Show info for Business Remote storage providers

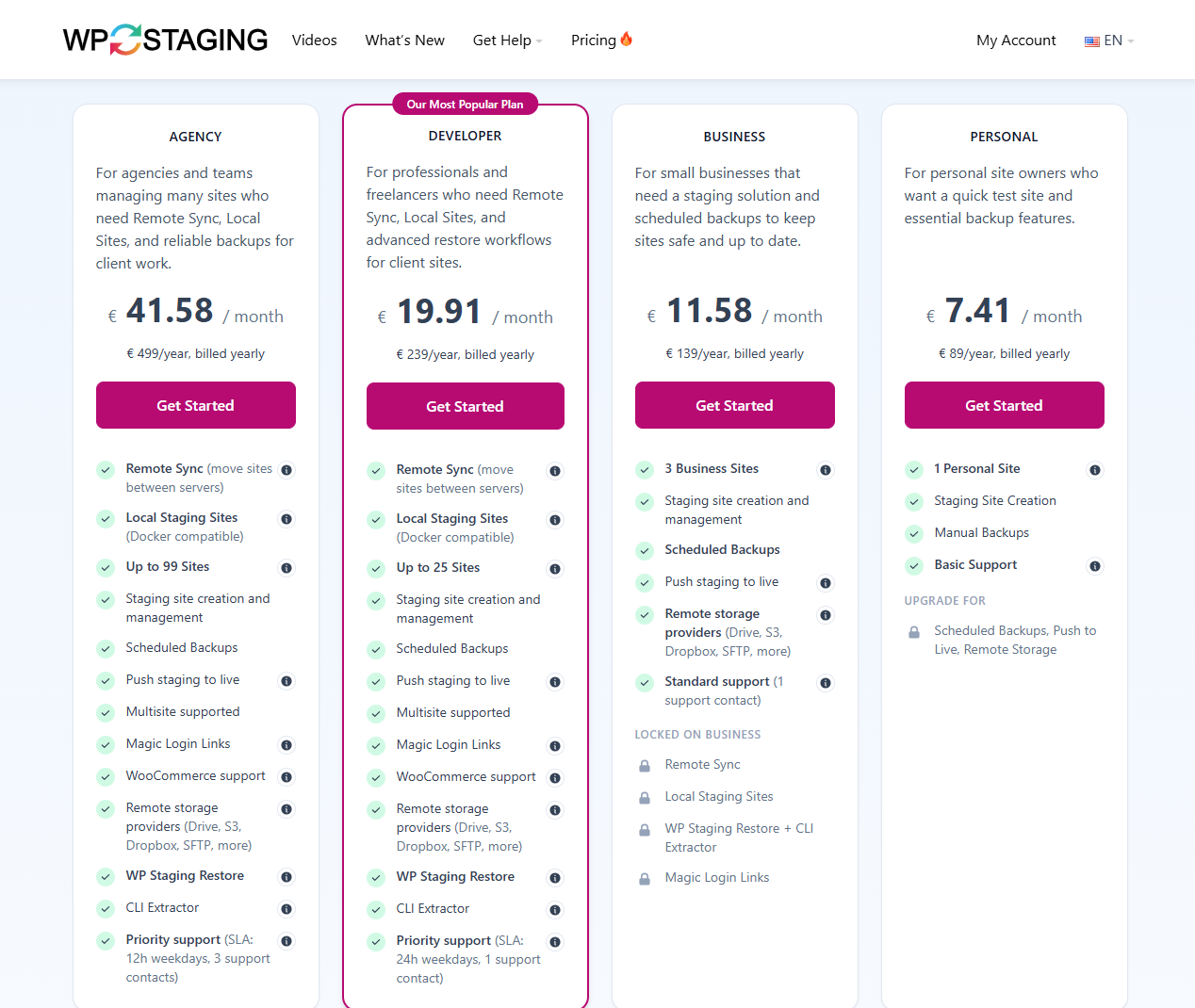[826, 615]
